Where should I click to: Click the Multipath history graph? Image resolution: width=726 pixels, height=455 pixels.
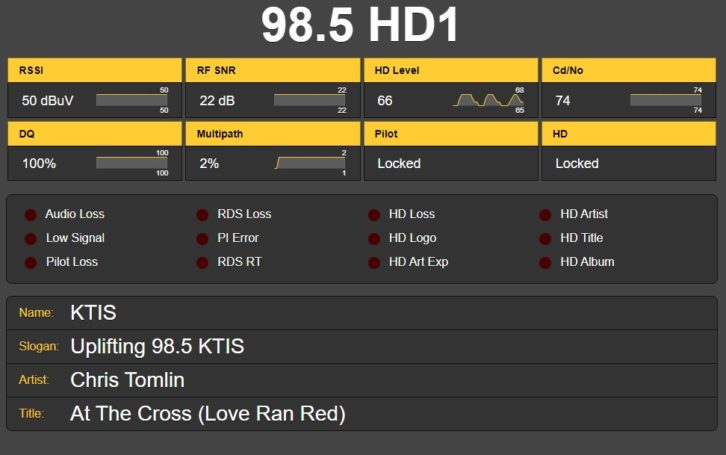[310, 162]
